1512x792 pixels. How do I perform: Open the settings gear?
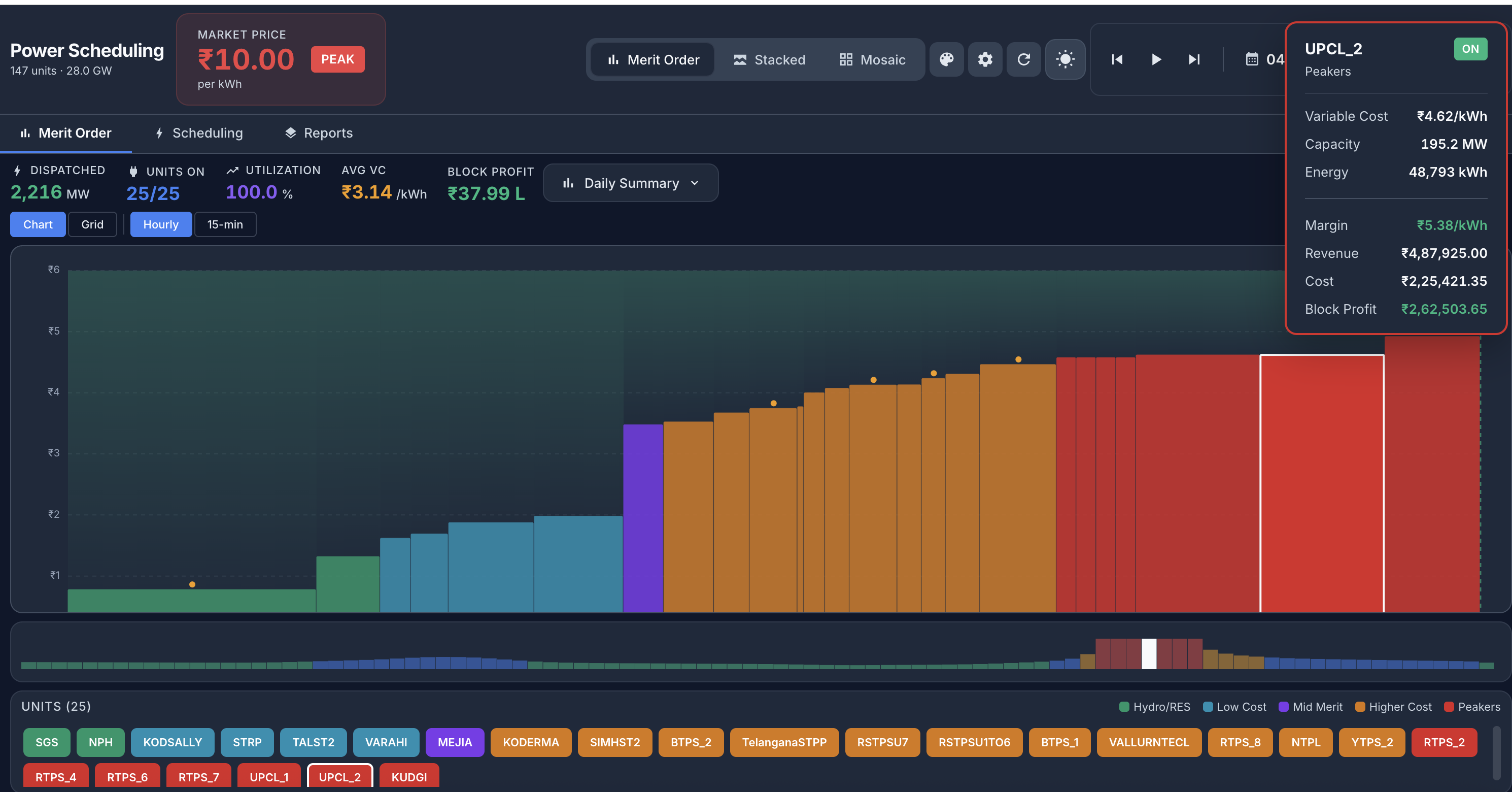point(985,59)
